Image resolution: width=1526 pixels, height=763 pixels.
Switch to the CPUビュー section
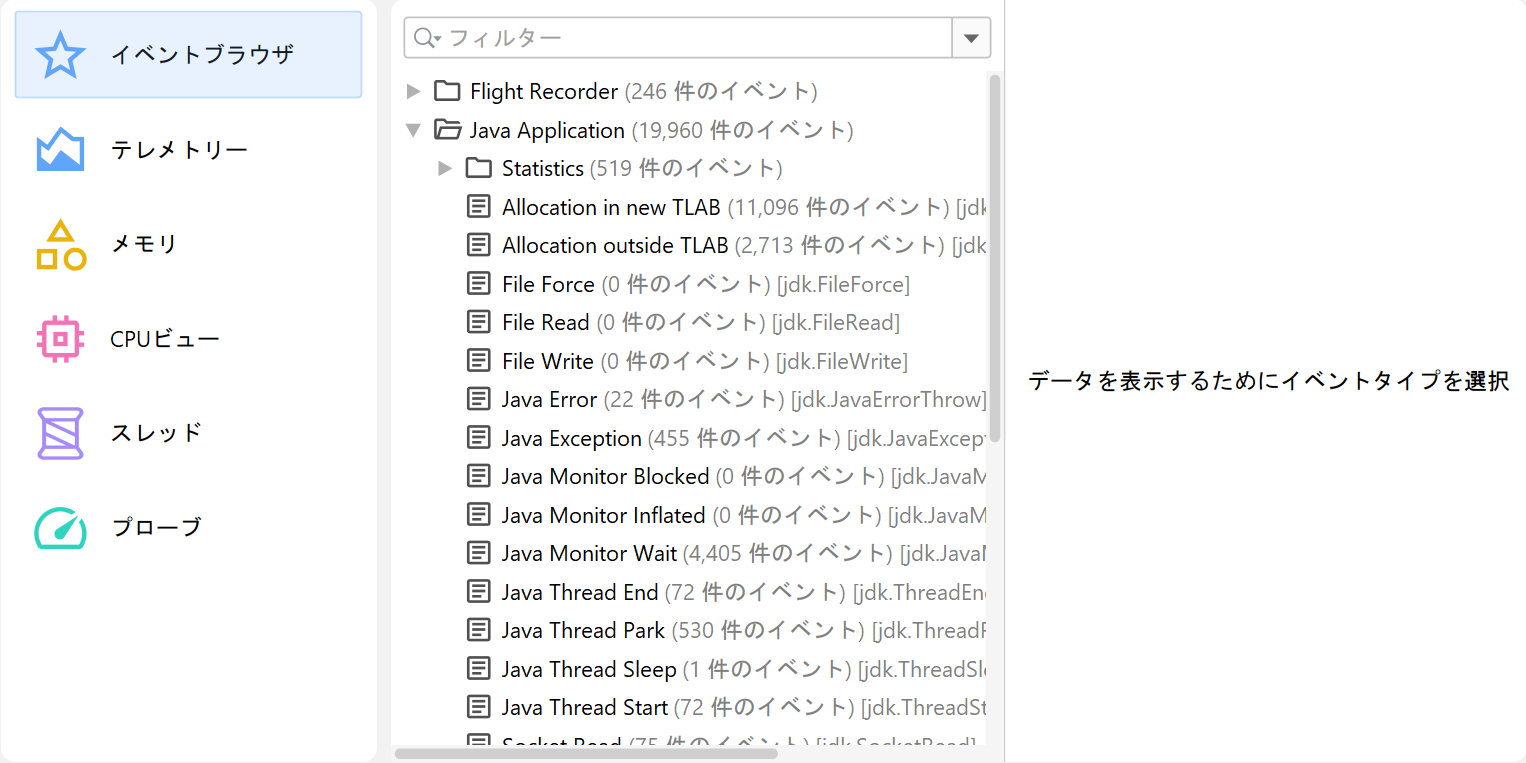[x=188, y=338]
